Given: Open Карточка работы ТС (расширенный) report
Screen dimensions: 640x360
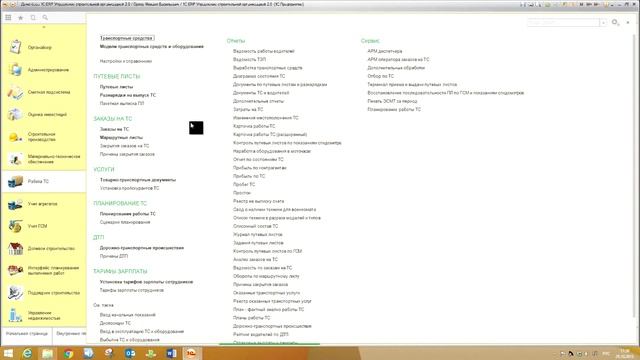Looking at the screenshot, I should (270, 135).
